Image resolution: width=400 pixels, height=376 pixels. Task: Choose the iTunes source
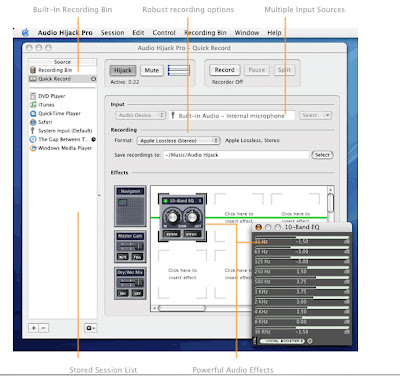62,105
